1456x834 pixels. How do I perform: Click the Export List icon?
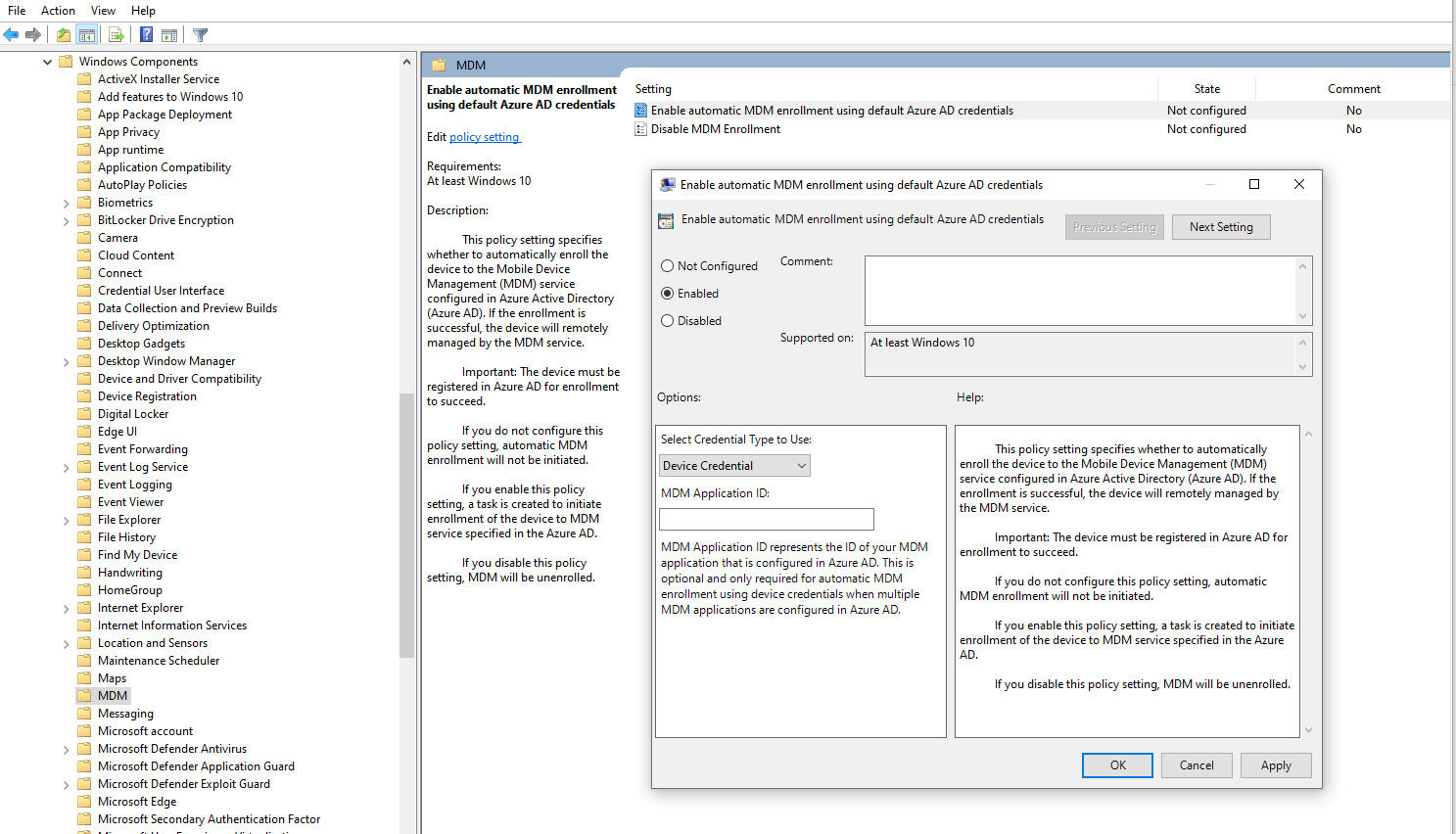(116, 34)
